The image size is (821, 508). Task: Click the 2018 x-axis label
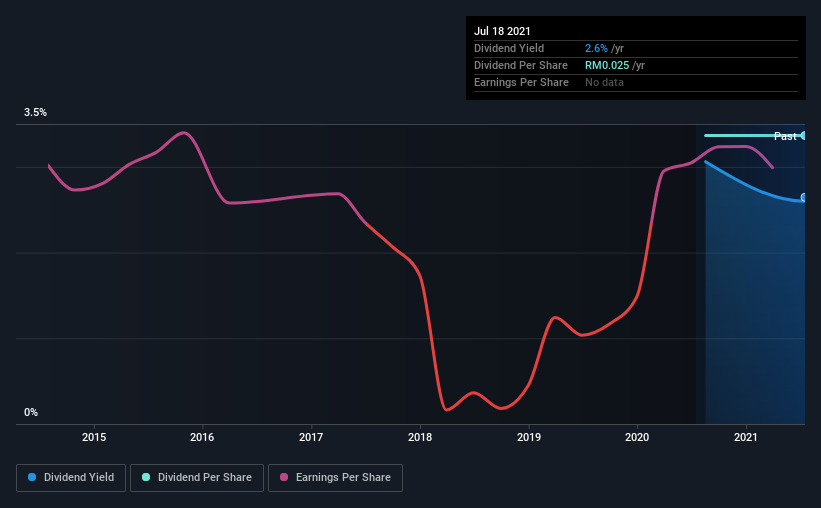[x=420, y=437]
